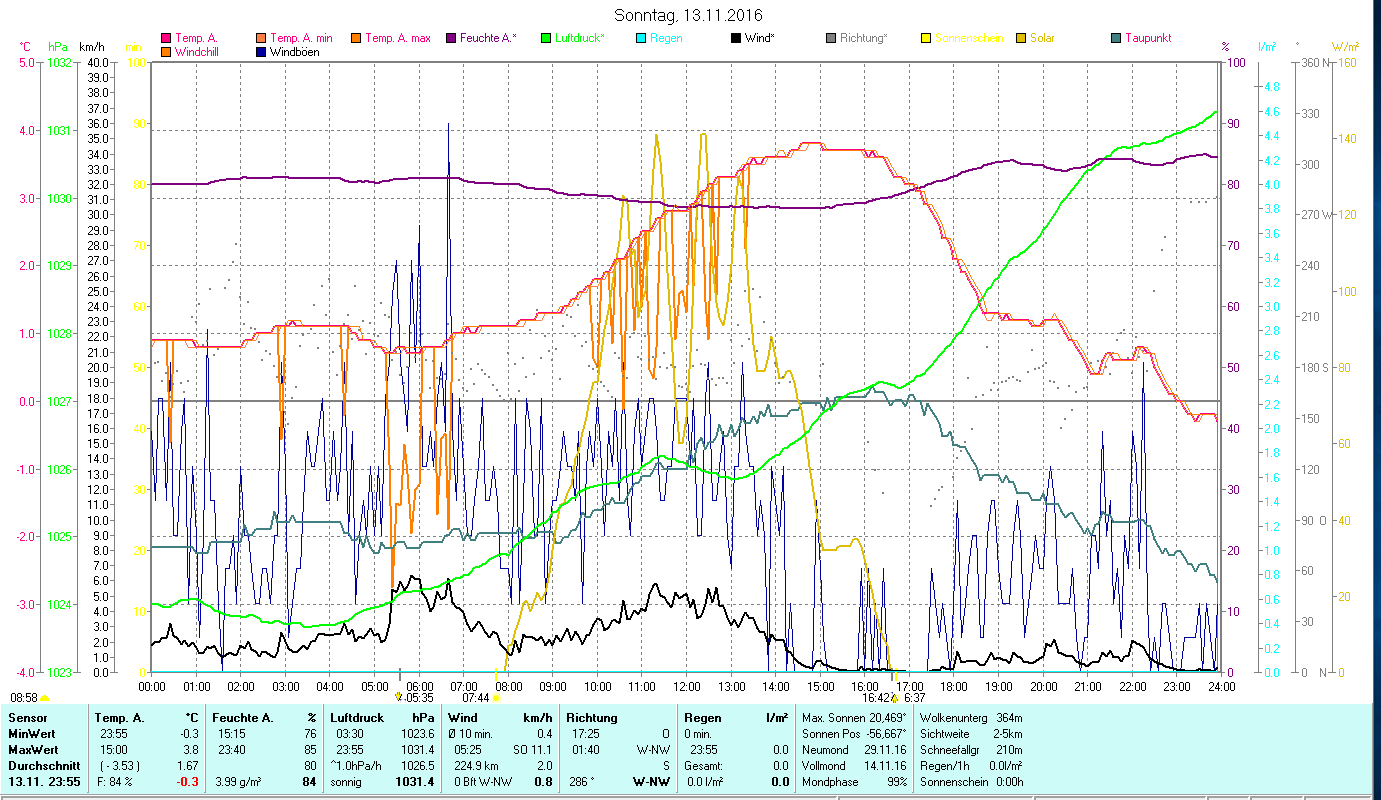Click the sun icon next to 07:44

pyautogui.click(x=495, y=697)
